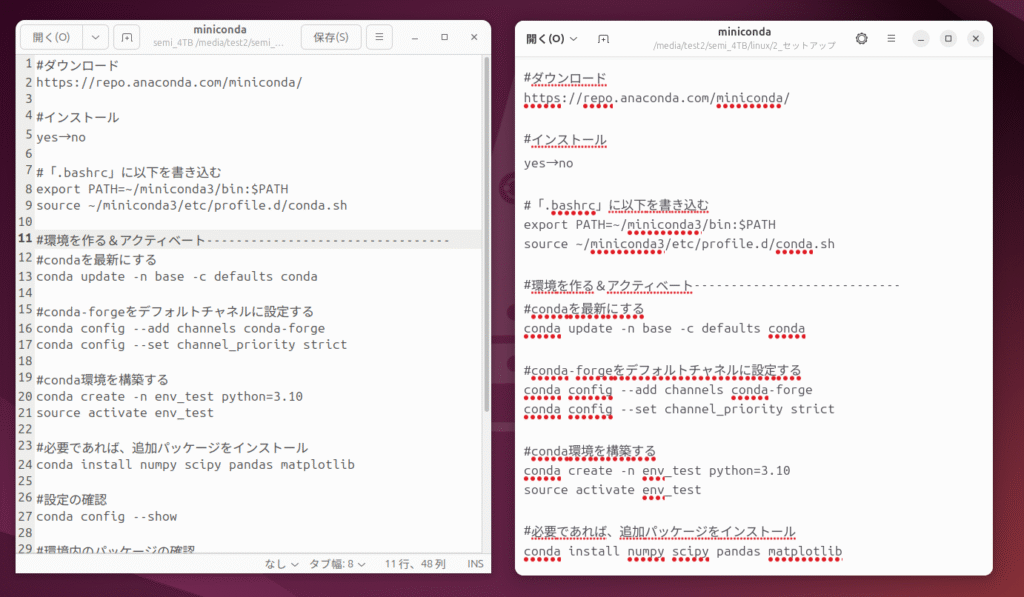Open the なし highlight mode dropdown

click(281, 564)
